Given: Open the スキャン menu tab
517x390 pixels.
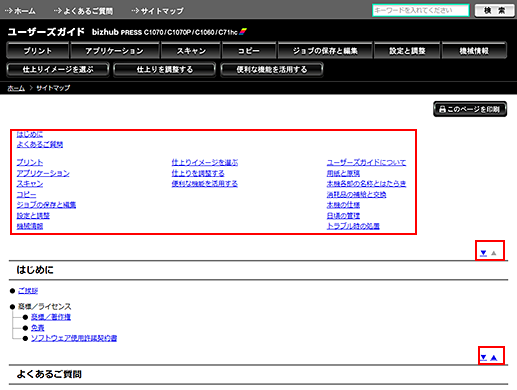Looking at the screenshot, I should [191, 51].
